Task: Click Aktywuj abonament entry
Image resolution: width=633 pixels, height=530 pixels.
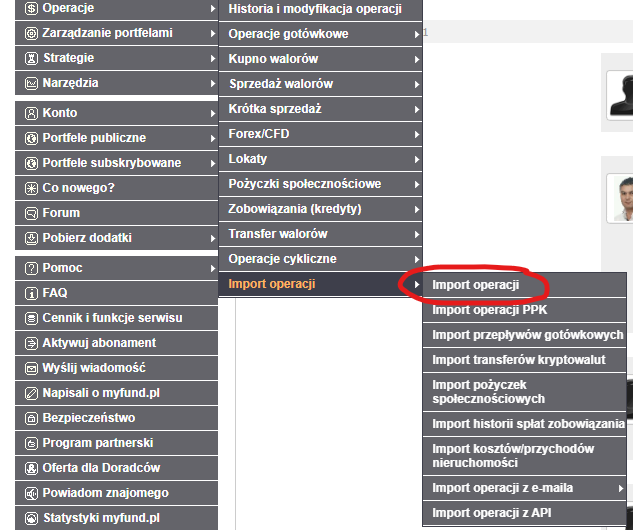Action: [x=99, y=344]
